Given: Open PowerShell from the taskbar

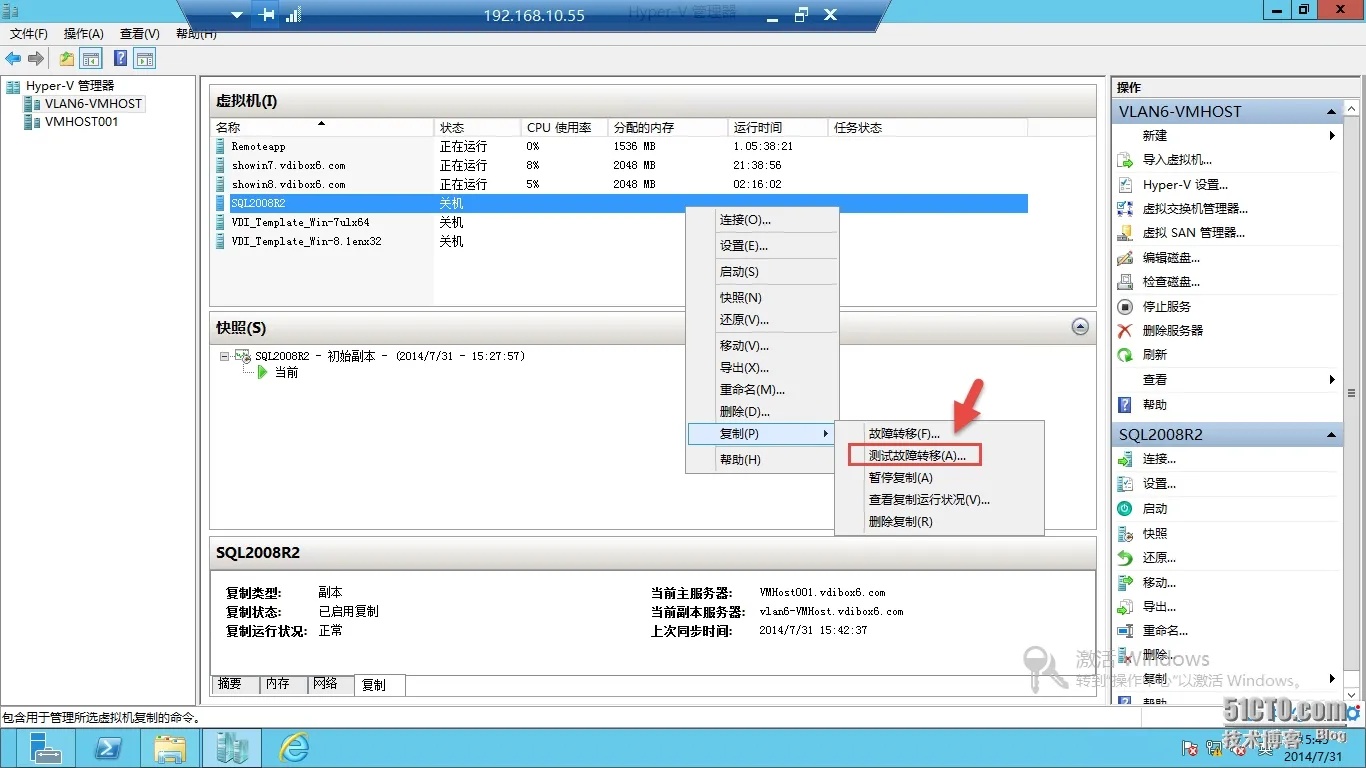Looking at the screenshot, I should point(108,748).
